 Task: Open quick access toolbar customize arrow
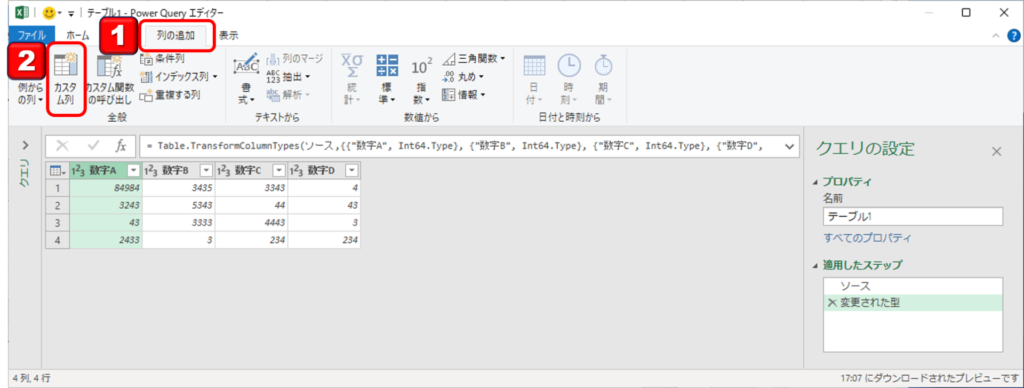point(71,13)
